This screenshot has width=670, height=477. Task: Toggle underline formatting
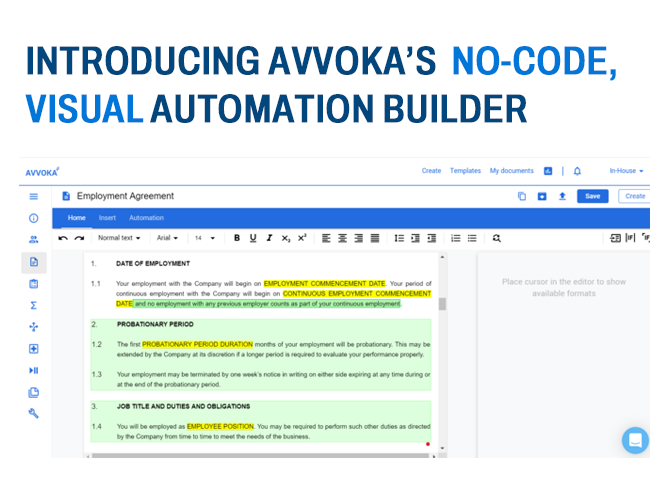point(253,238)
